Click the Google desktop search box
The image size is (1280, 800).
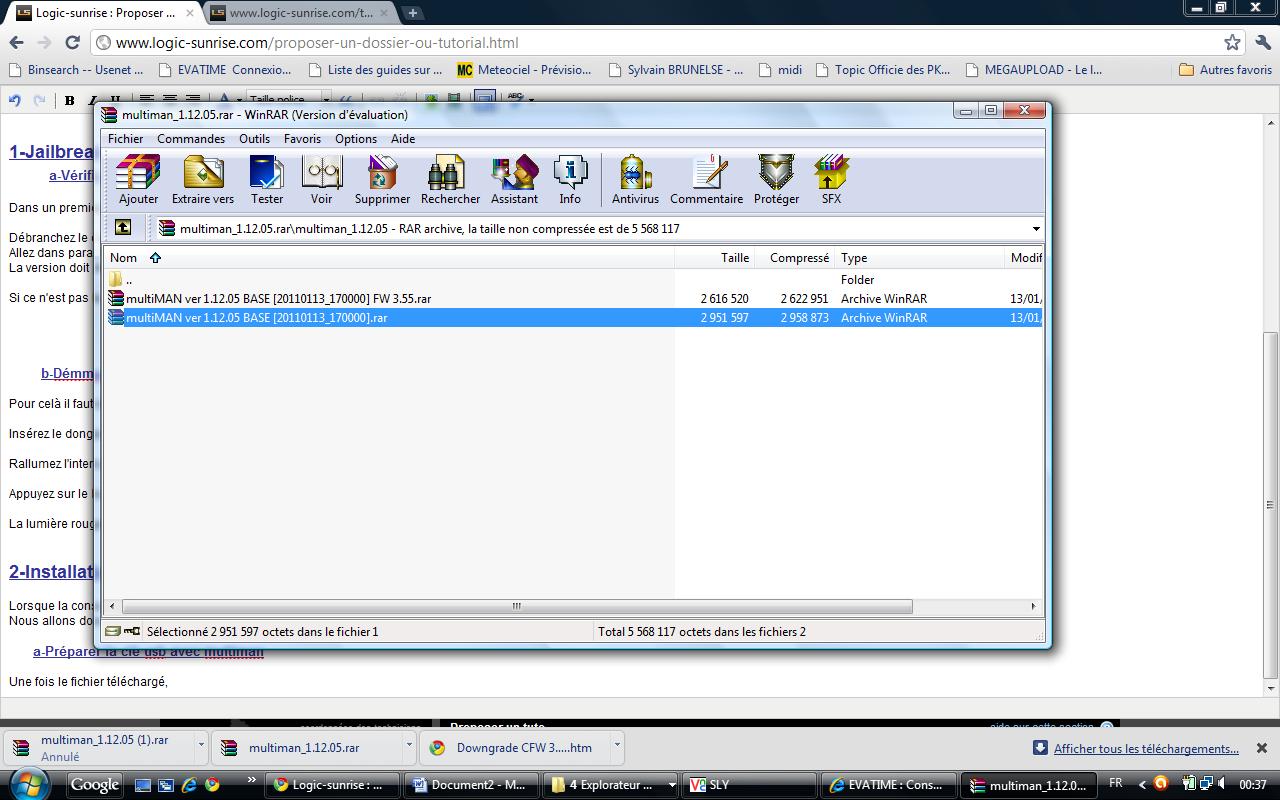pos(96,785)
